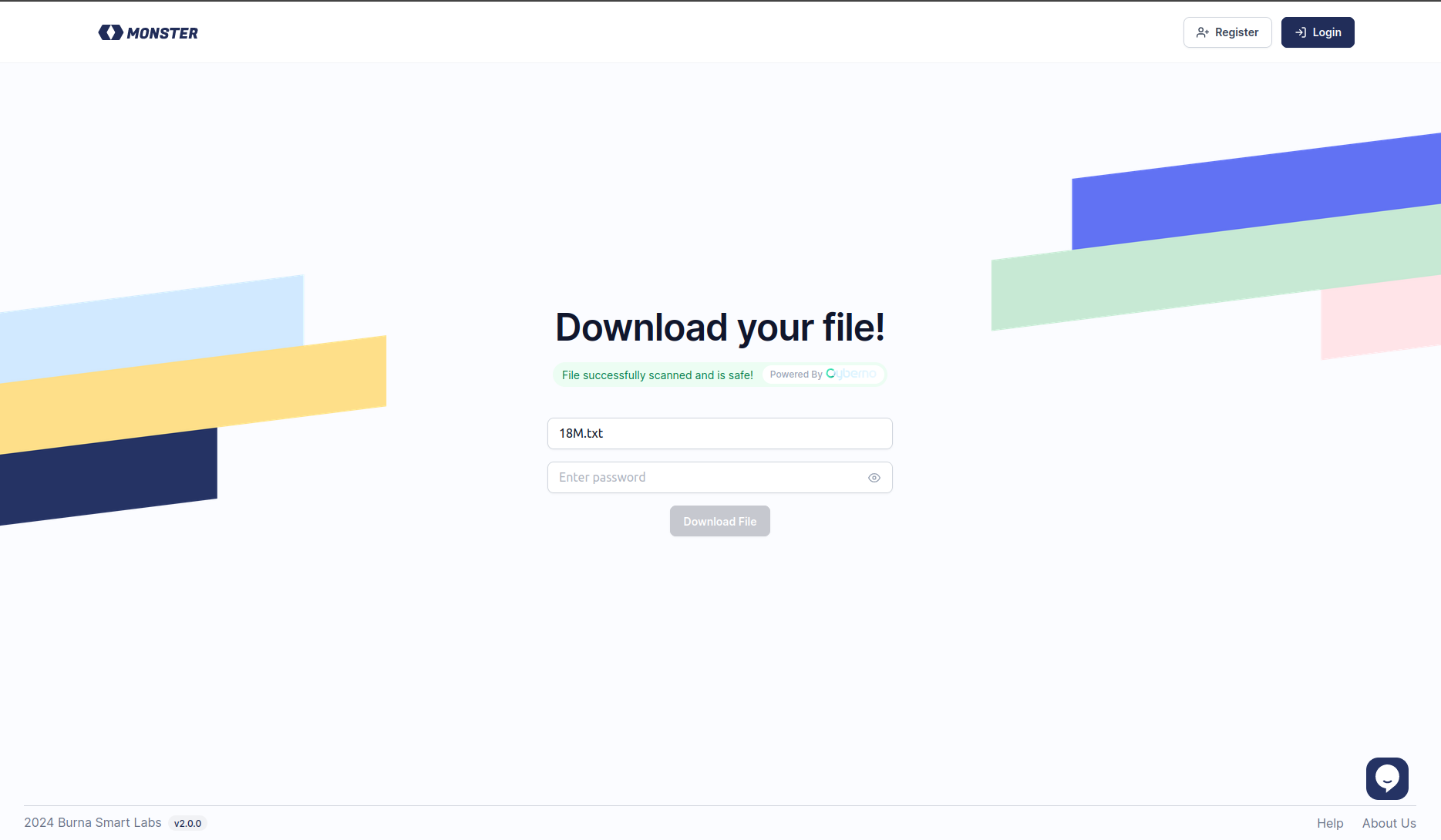Viewport: 1441px width, 840px height.
Task: Open the chat support widget
Action: (x=1387, y=778)
